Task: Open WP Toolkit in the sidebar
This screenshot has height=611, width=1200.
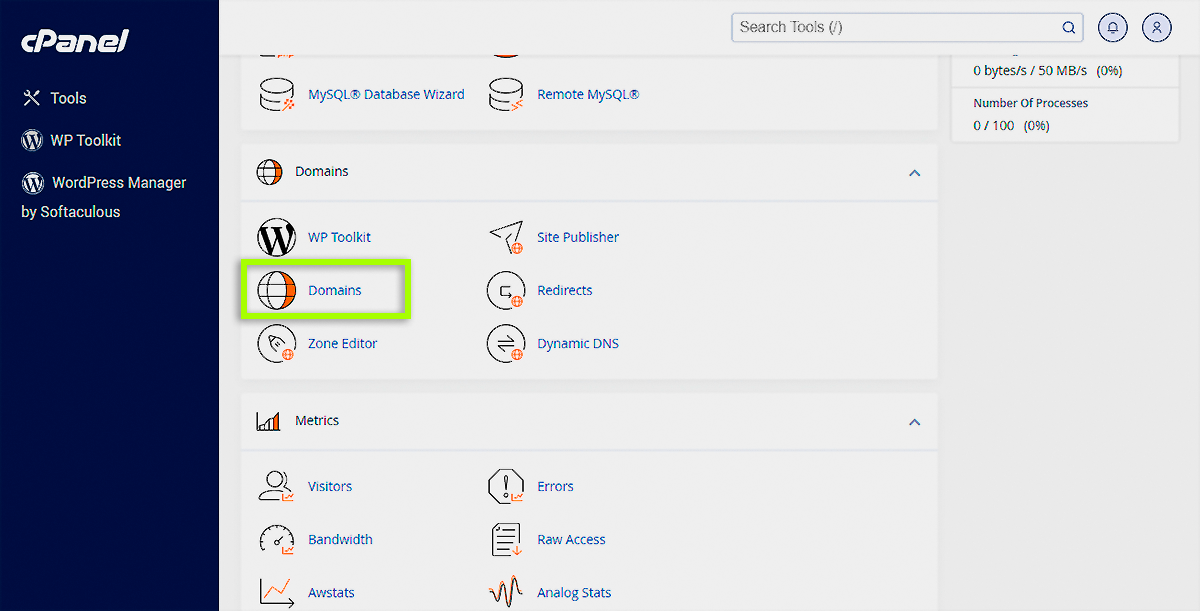Action: point(86,140)
